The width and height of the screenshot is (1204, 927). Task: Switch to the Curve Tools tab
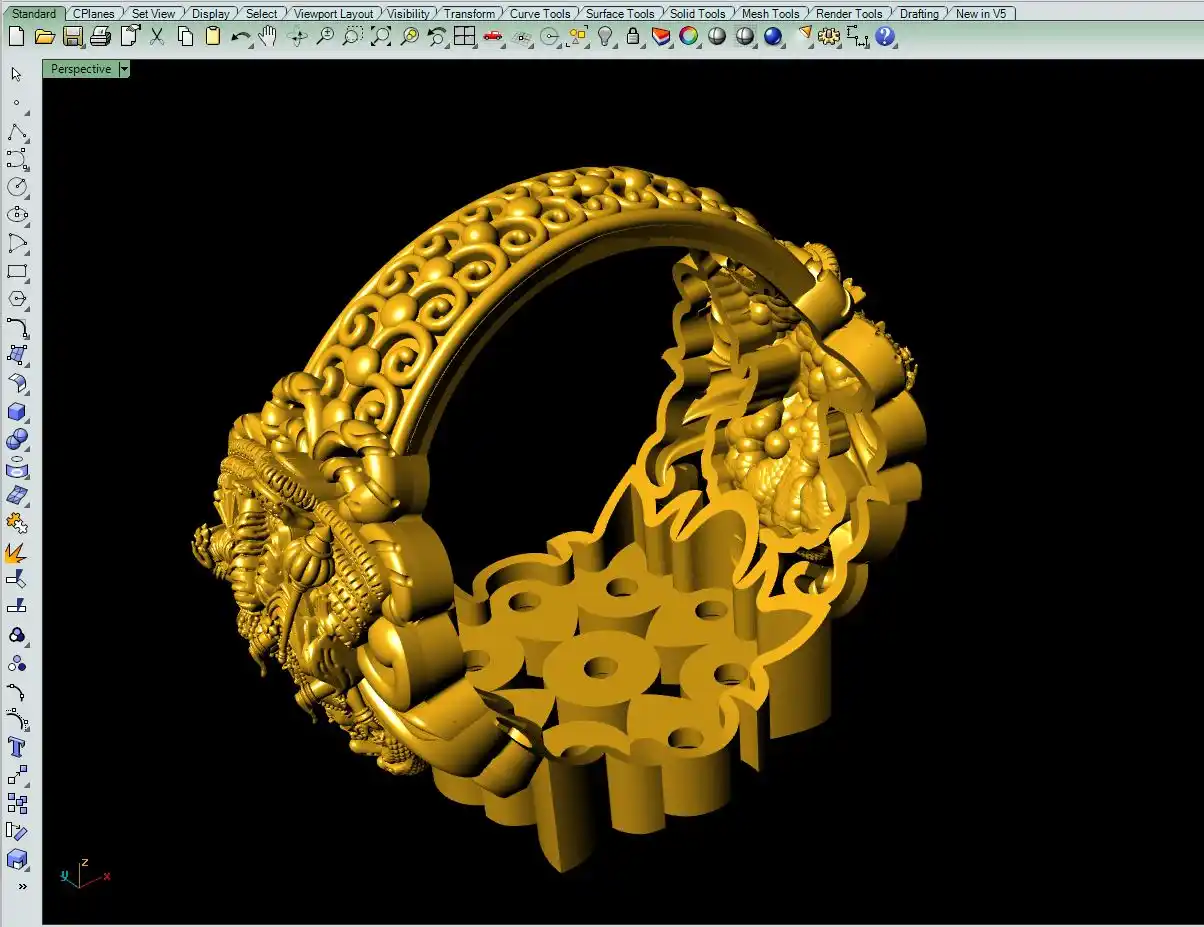click(x=540, y=14)
